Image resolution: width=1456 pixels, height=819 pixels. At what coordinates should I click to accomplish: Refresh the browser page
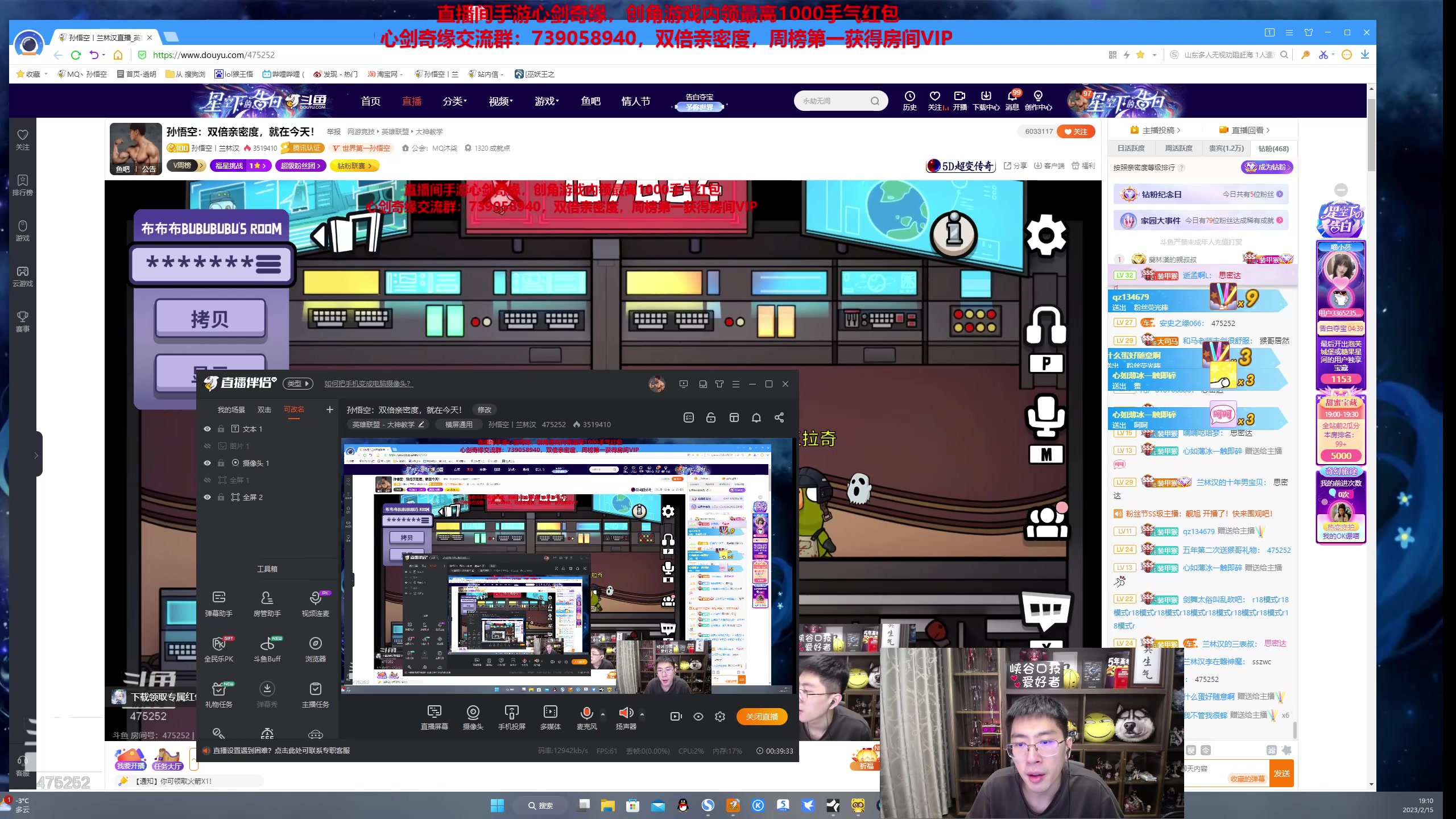tap(76, 55)
